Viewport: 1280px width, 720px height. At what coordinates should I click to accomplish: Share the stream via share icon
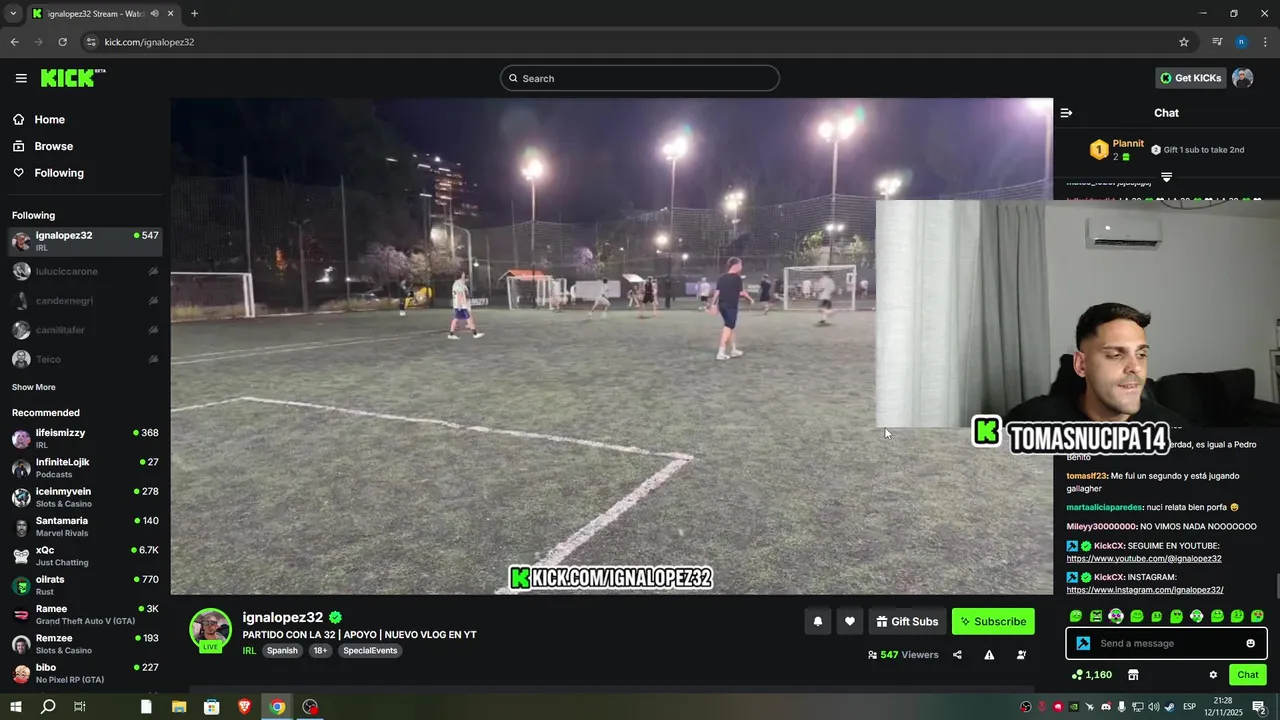point(957,655)
